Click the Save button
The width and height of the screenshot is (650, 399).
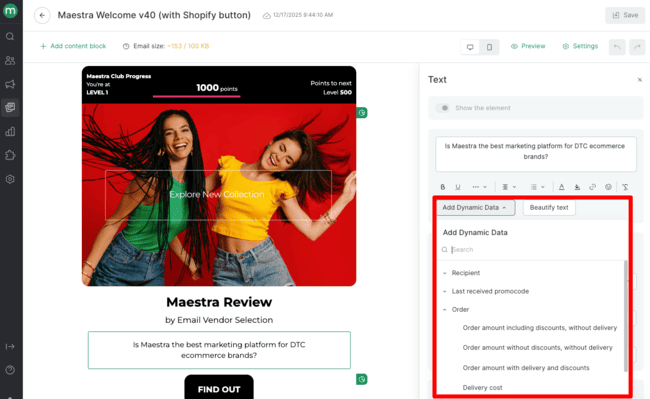click(x=625, y=15)
